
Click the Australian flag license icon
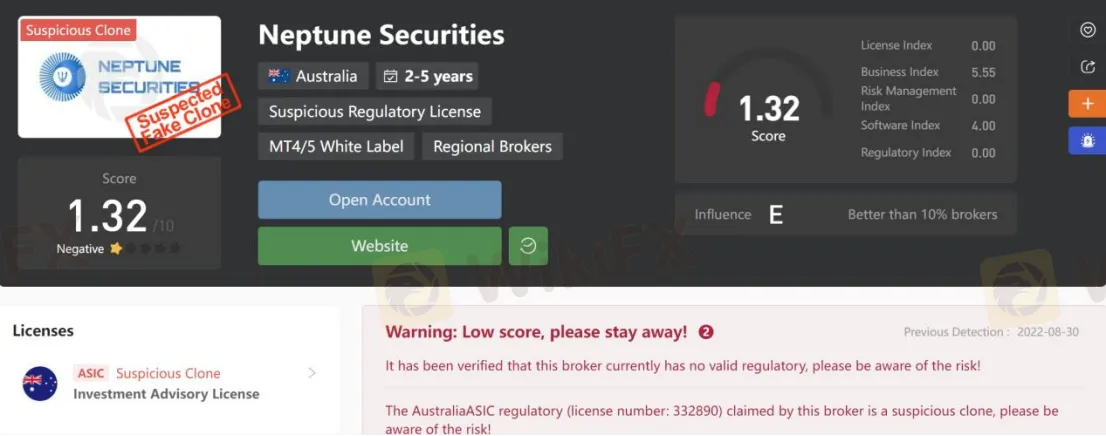[x=40, y=383]
